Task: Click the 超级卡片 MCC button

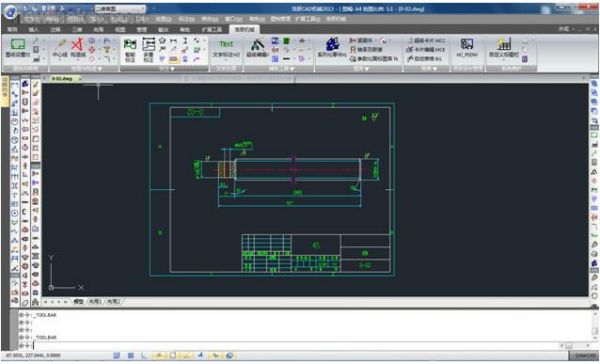Action: point(426,40)
